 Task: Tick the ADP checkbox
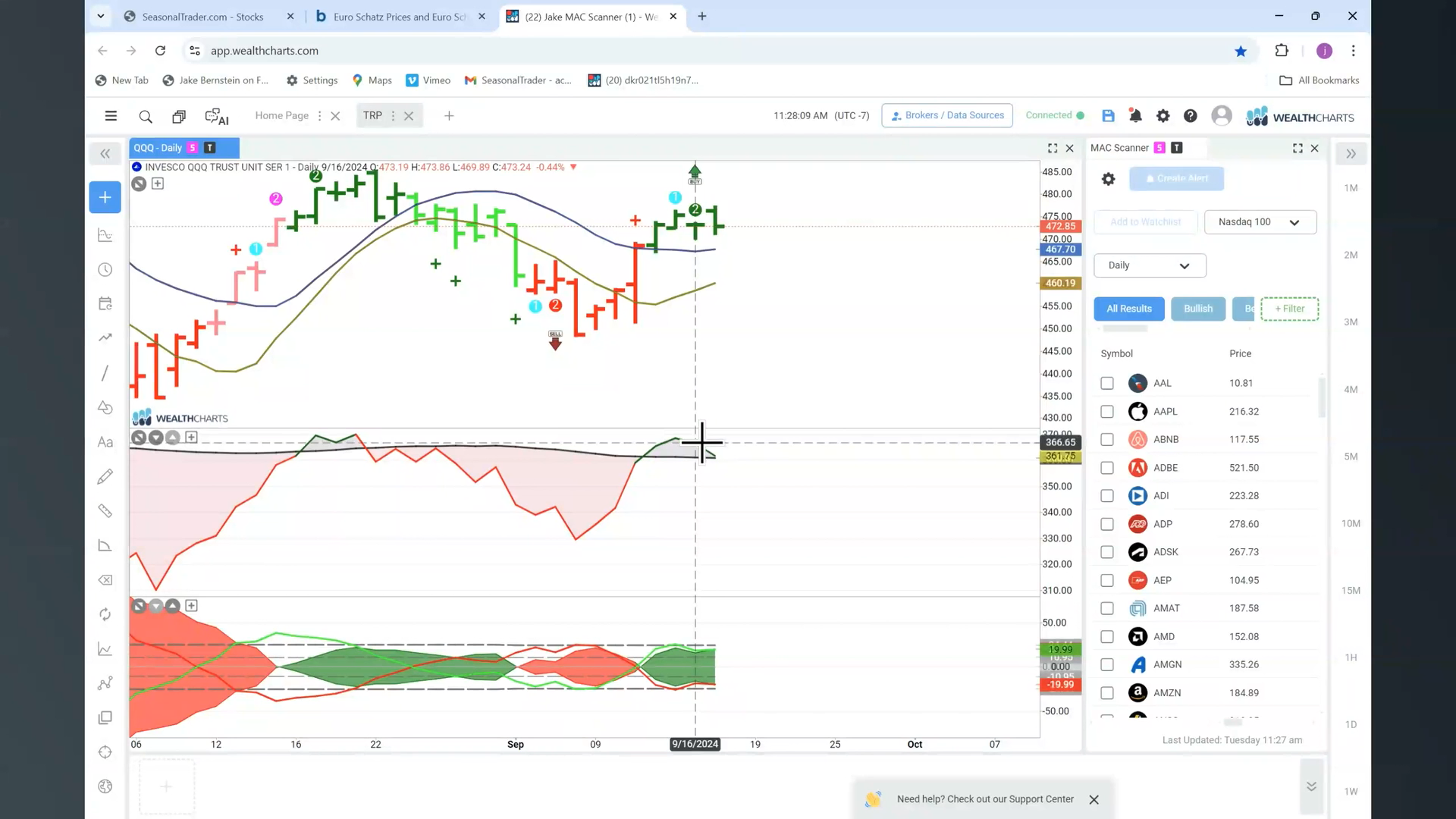(x=1107, y=524)
